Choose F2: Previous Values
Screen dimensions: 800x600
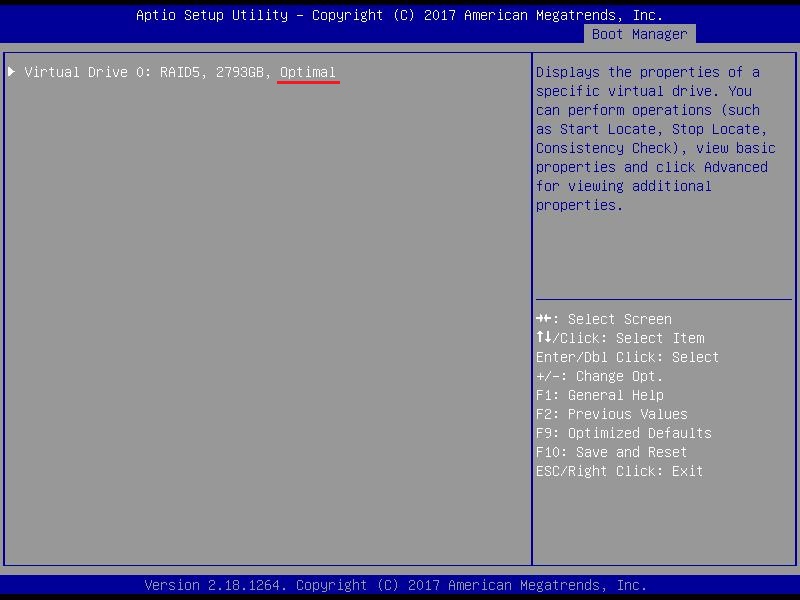click(x=611, y=414)
